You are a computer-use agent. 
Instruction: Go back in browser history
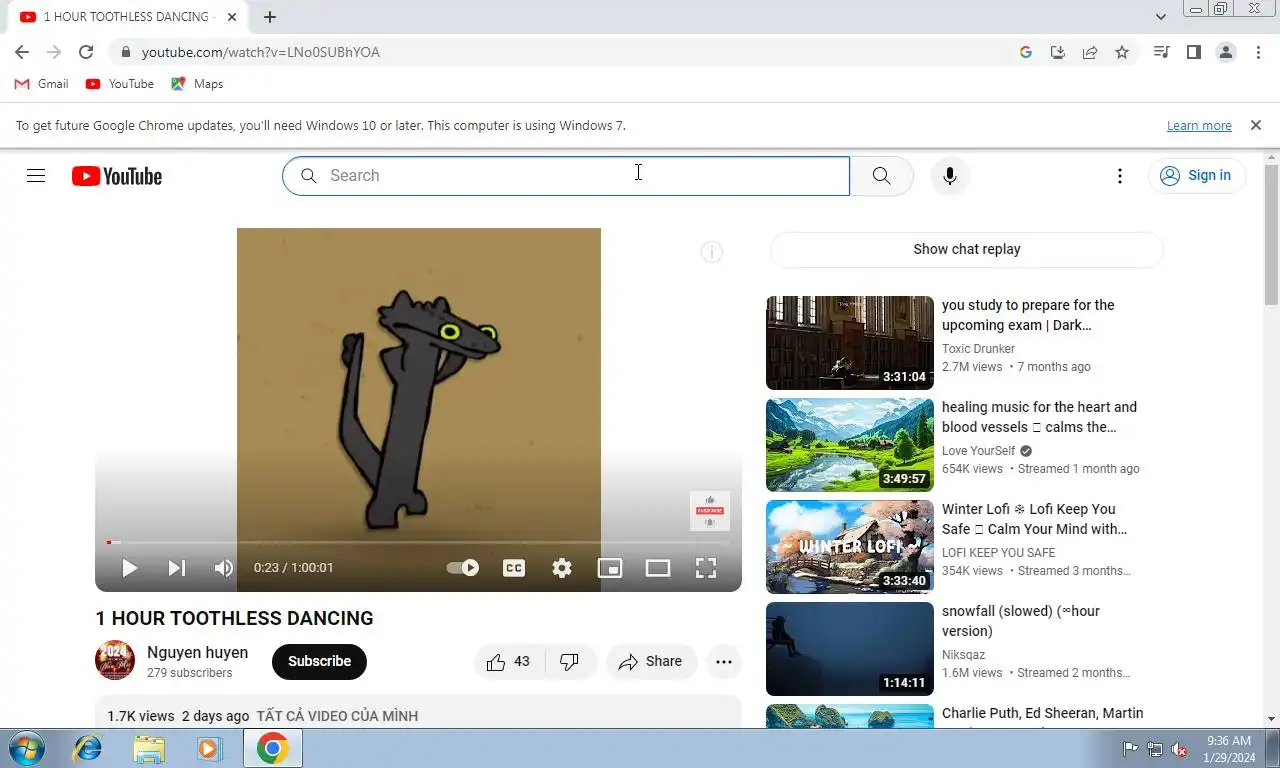[22, 52]
